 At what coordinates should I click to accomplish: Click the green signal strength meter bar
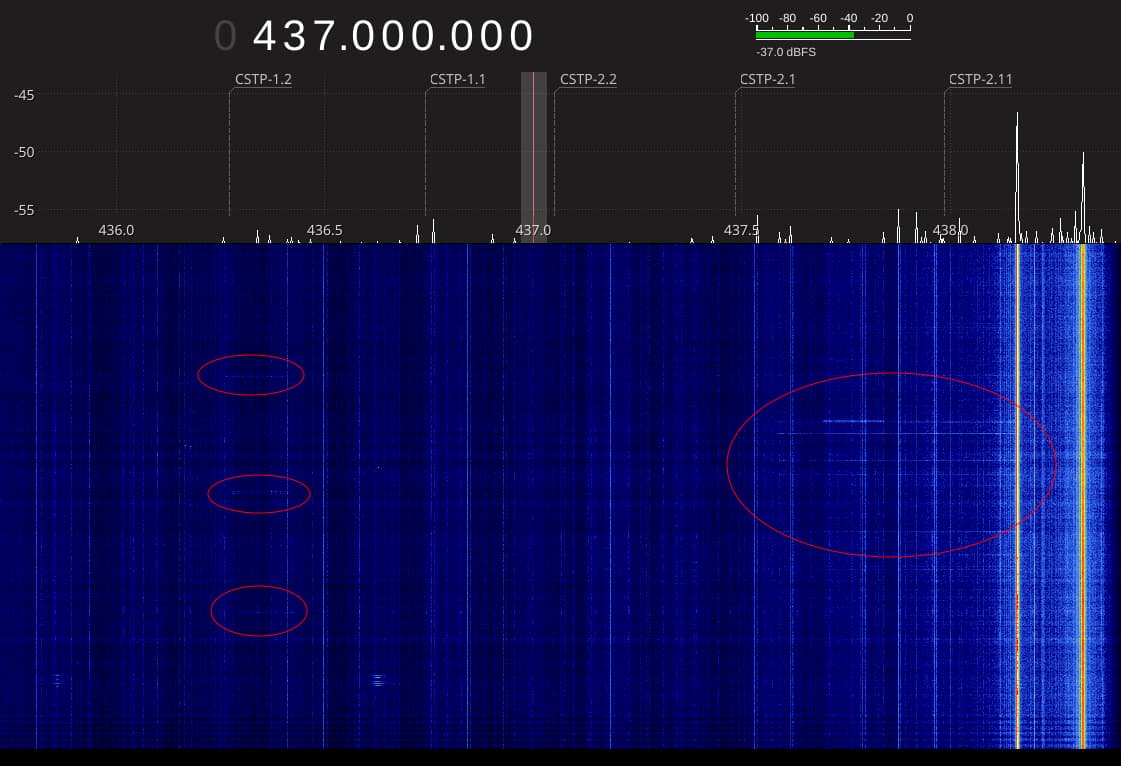pyautogui.click(x=804, y=35)
